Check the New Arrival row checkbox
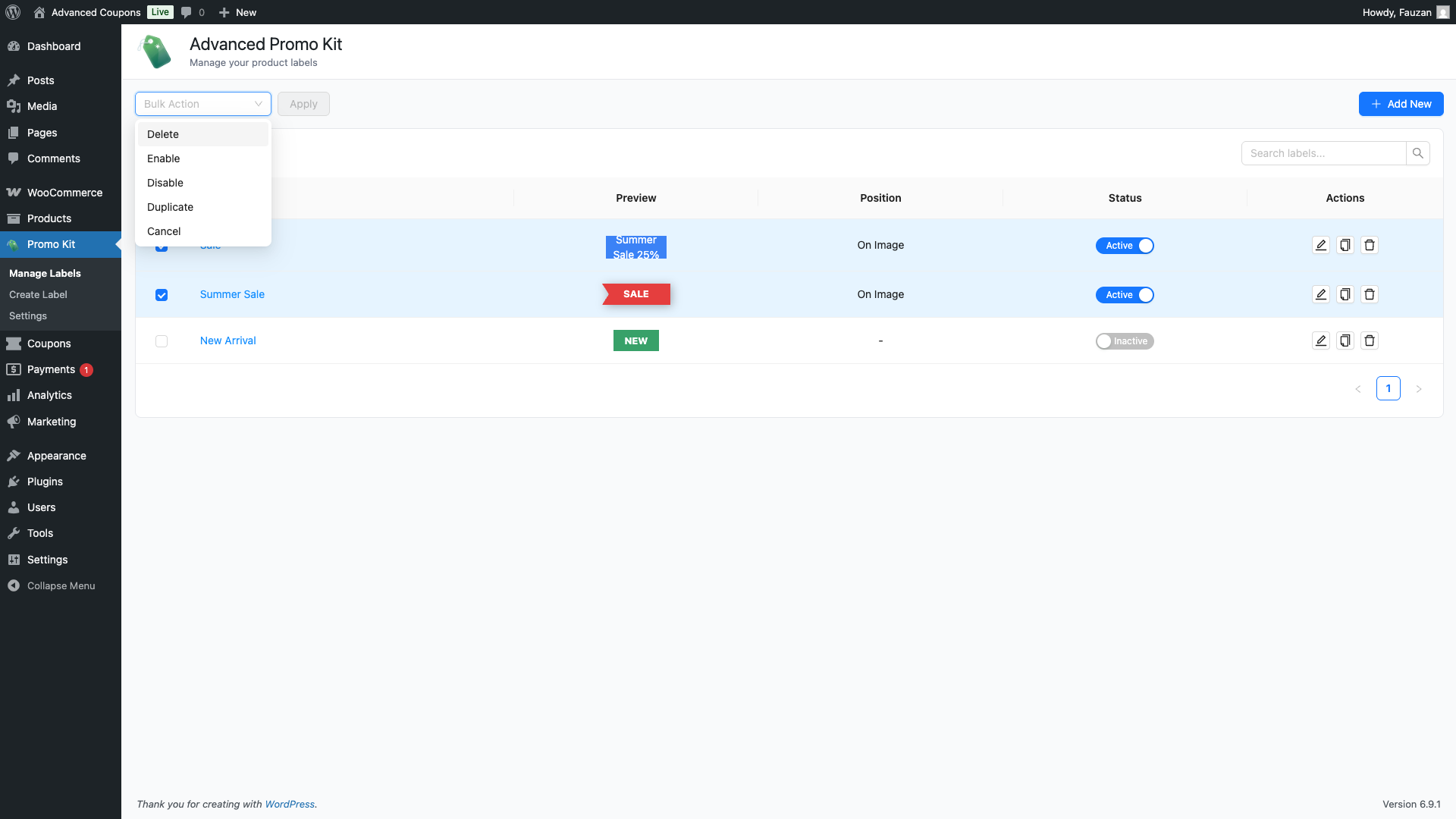1456x819 pixels. point(162,341)
